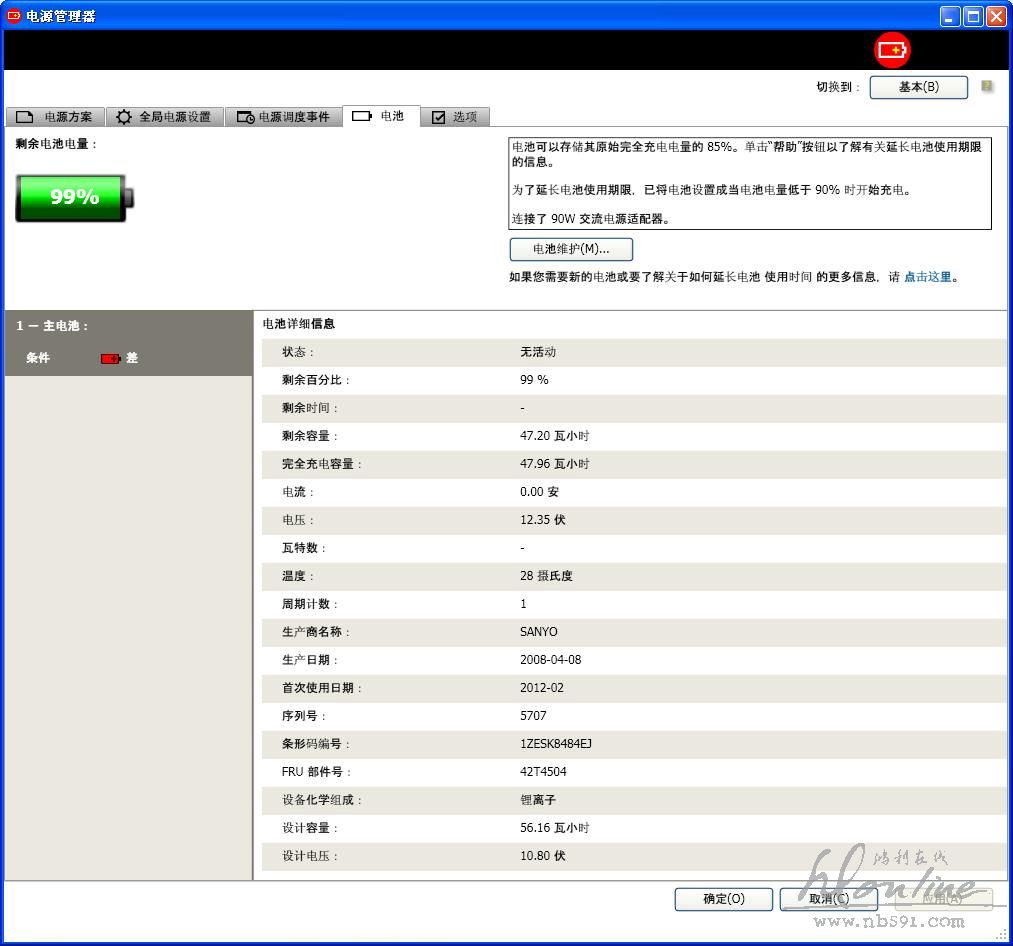Viewport: 1013px width, 946px height.
Task: Open 电池维护(M)... battery maintenance dialog
Action: tap(571, 249)
